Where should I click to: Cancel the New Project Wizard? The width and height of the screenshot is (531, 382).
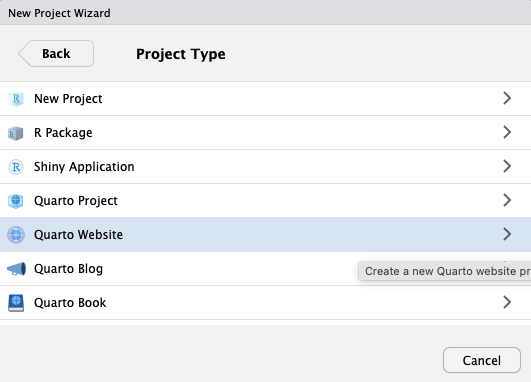482,360
